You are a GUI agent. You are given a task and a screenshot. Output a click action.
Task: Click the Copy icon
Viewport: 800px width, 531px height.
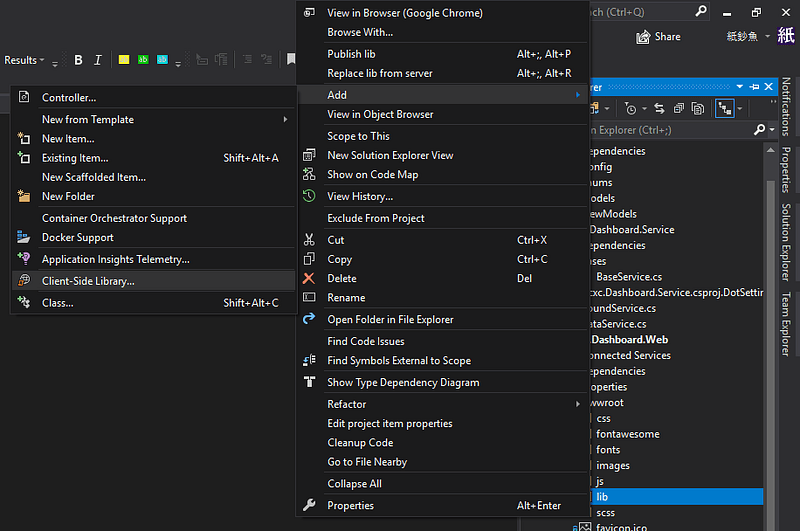tap(309, 259)
